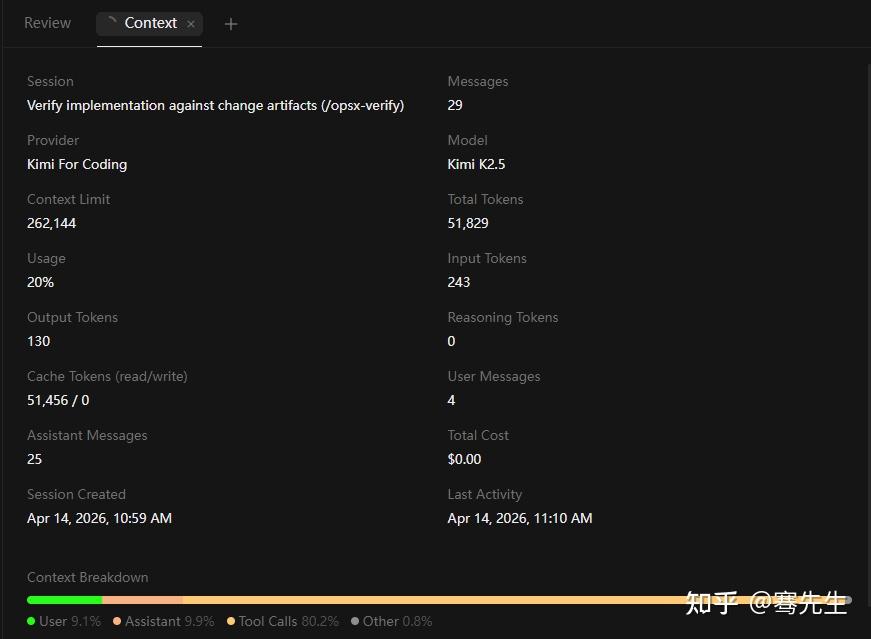
Task: Click input tokens value 243
Action: [x=459, y=282]
